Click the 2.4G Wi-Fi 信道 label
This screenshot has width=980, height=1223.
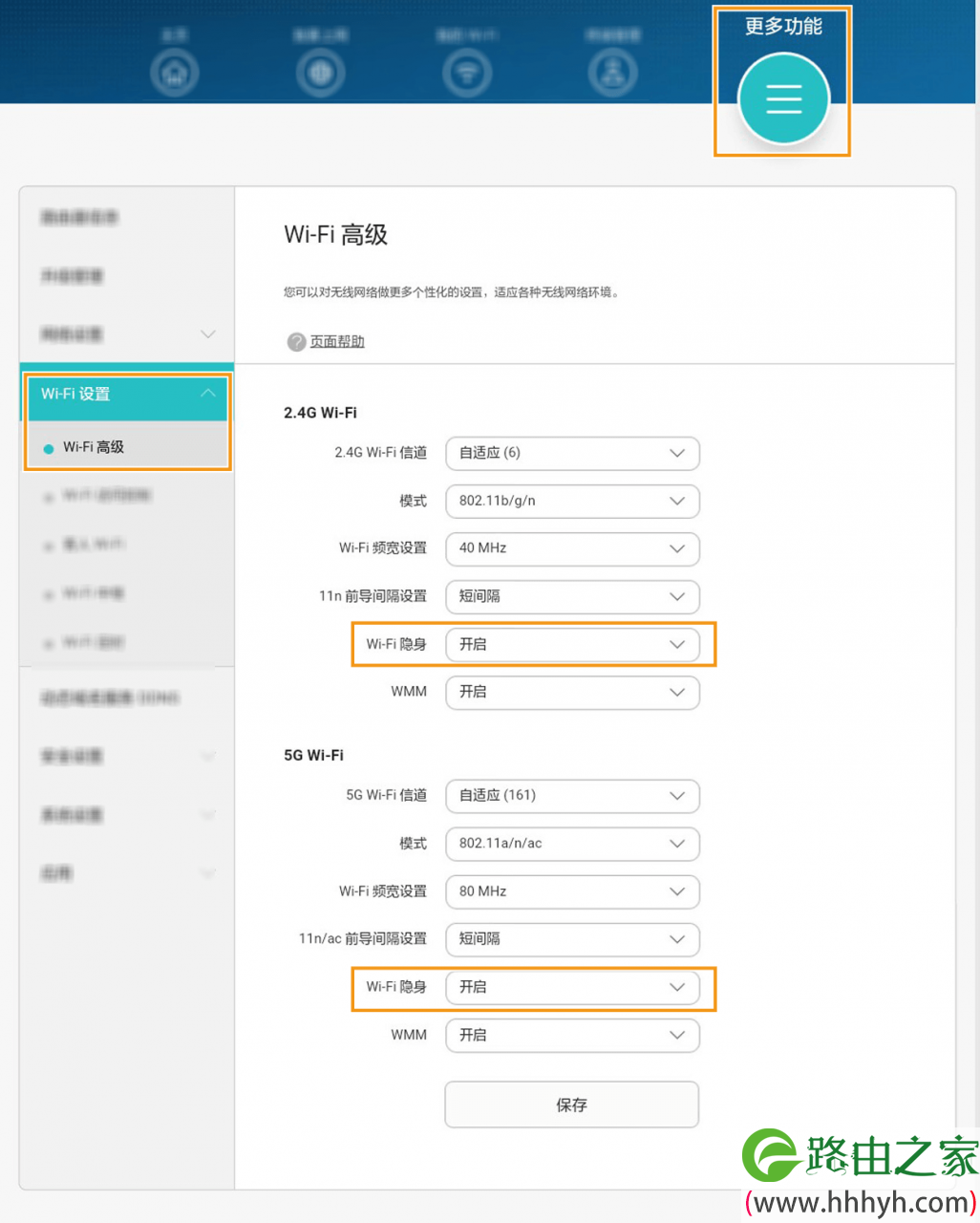tap(380, 453)
